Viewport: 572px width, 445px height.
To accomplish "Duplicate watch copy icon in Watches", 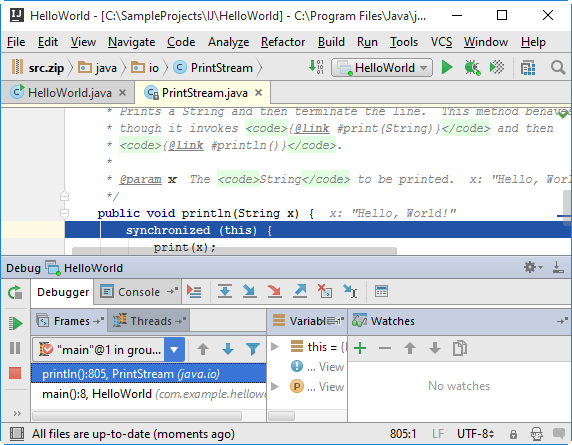I will (460, 348).
